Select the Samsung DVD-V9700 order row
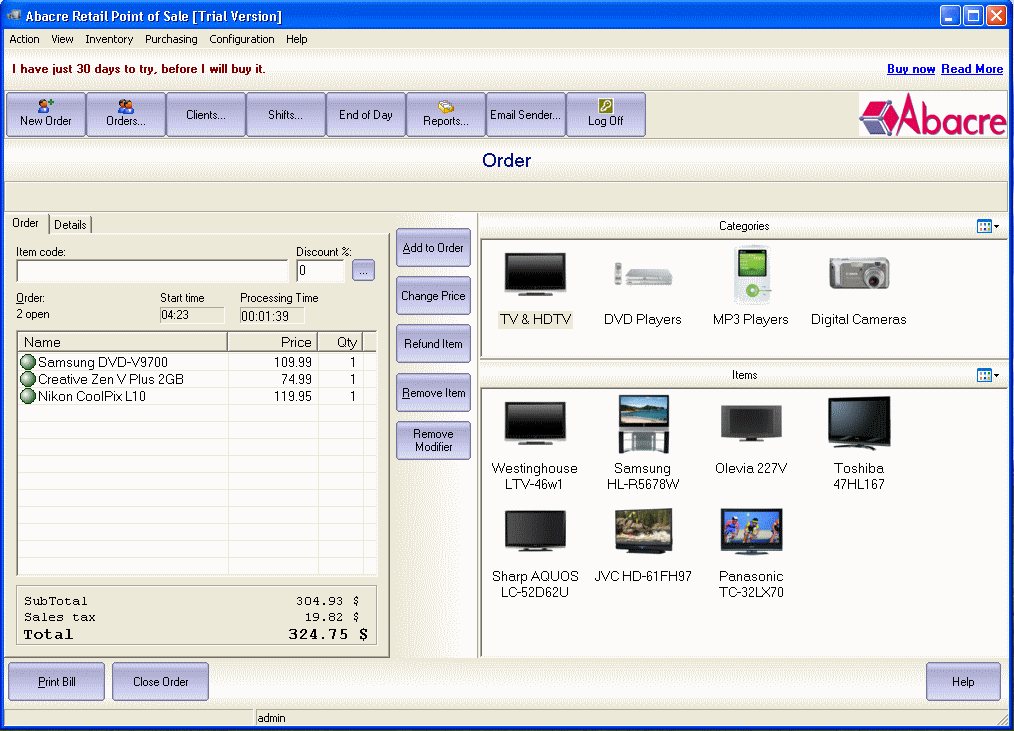 click(197, 362)
